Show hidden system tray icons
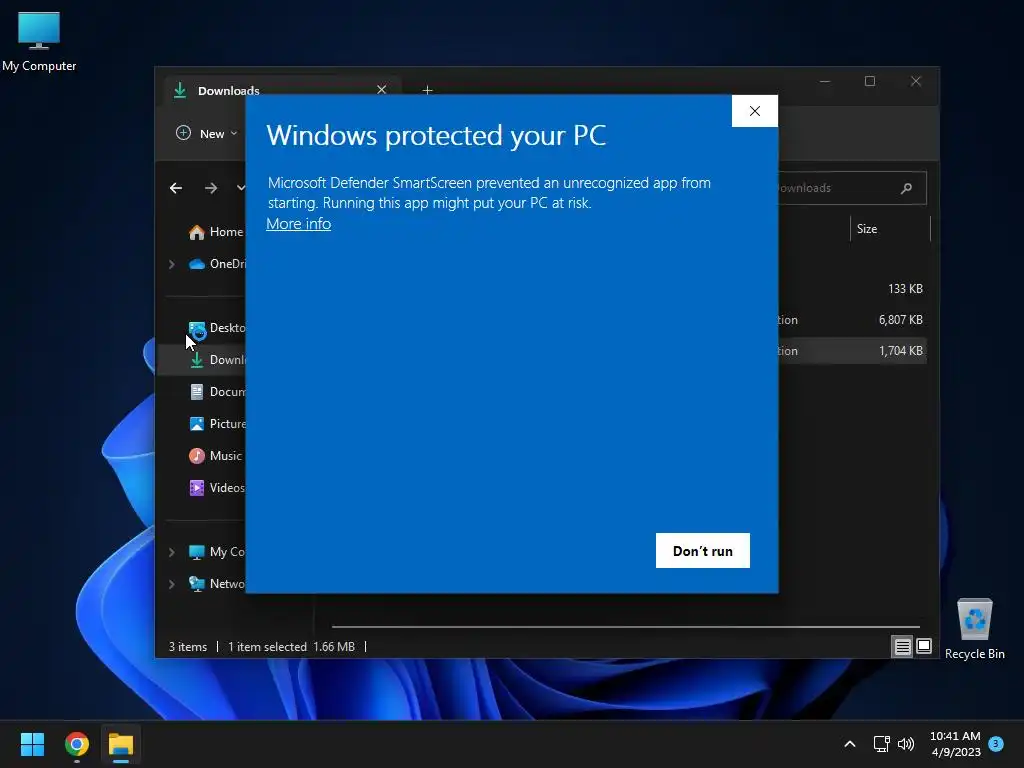Screen dimensions: 1024x768 [x=850, y=744]
